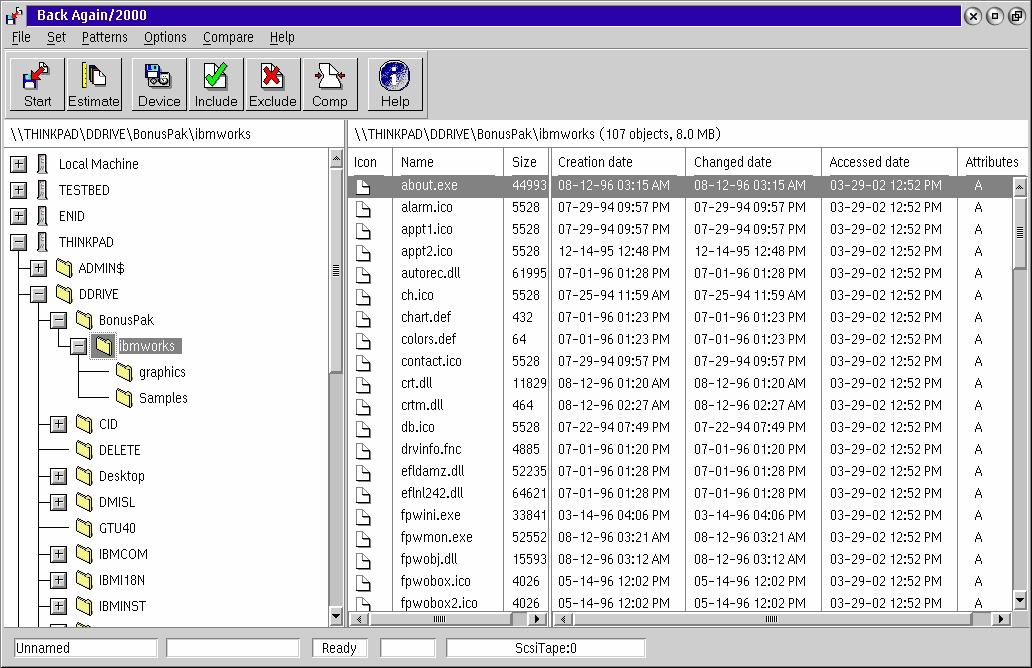Collapse the BonusPak folder node
This screenshot has height=668, width=1032.
coord(59,320)
